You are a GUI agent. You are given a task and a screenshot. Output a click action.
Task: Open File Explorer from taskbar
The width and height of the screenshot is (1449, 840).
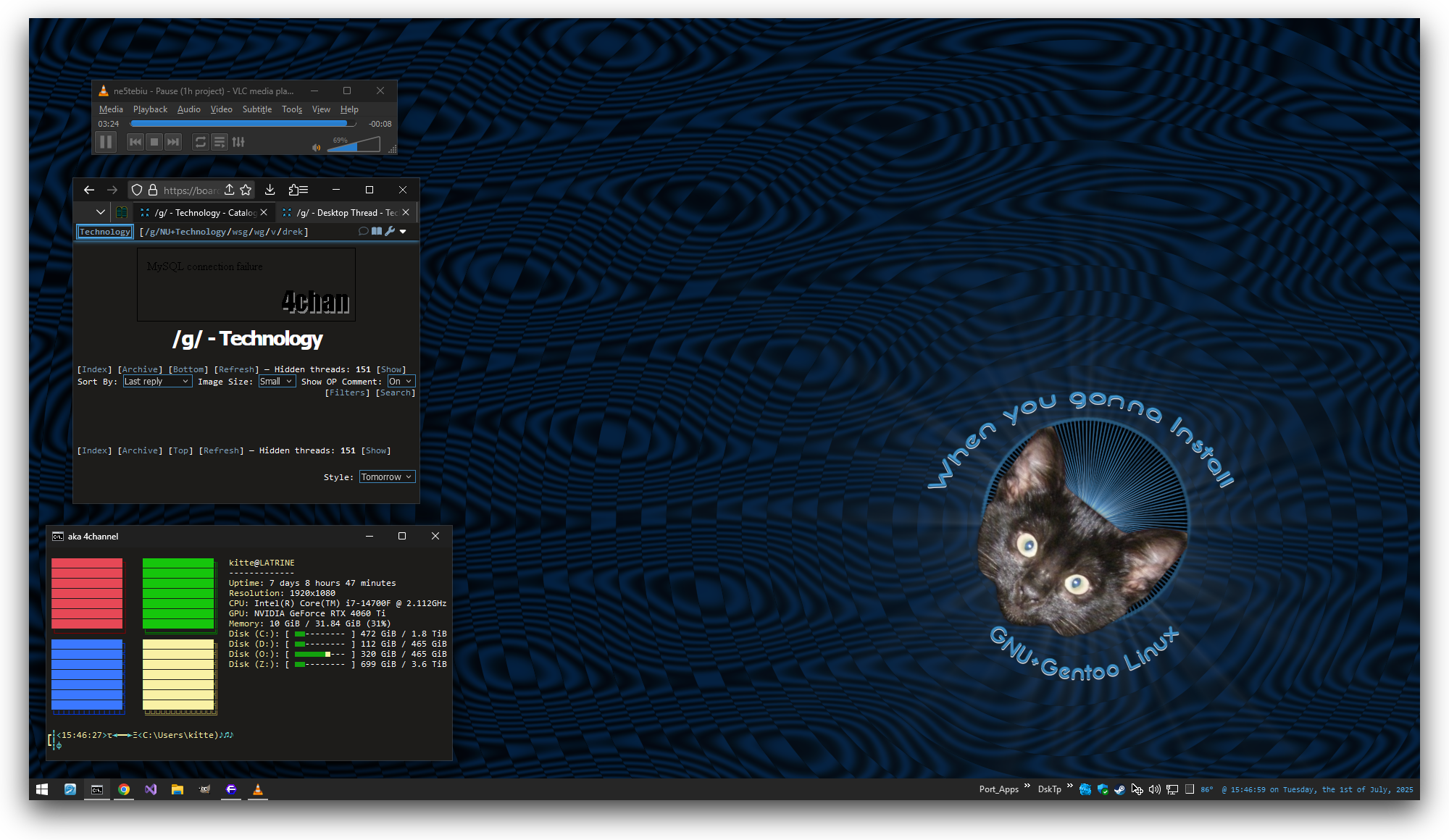click(x=178, y=789)
